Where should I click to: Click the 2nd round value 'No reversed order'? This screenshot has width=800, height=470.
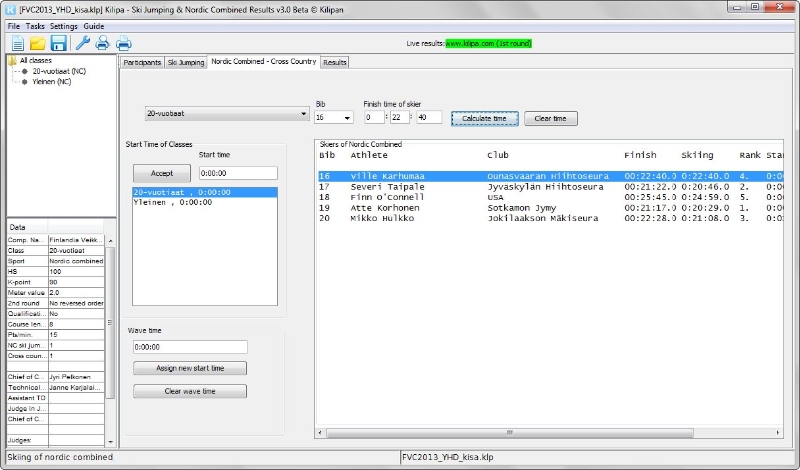pos(76,303)
